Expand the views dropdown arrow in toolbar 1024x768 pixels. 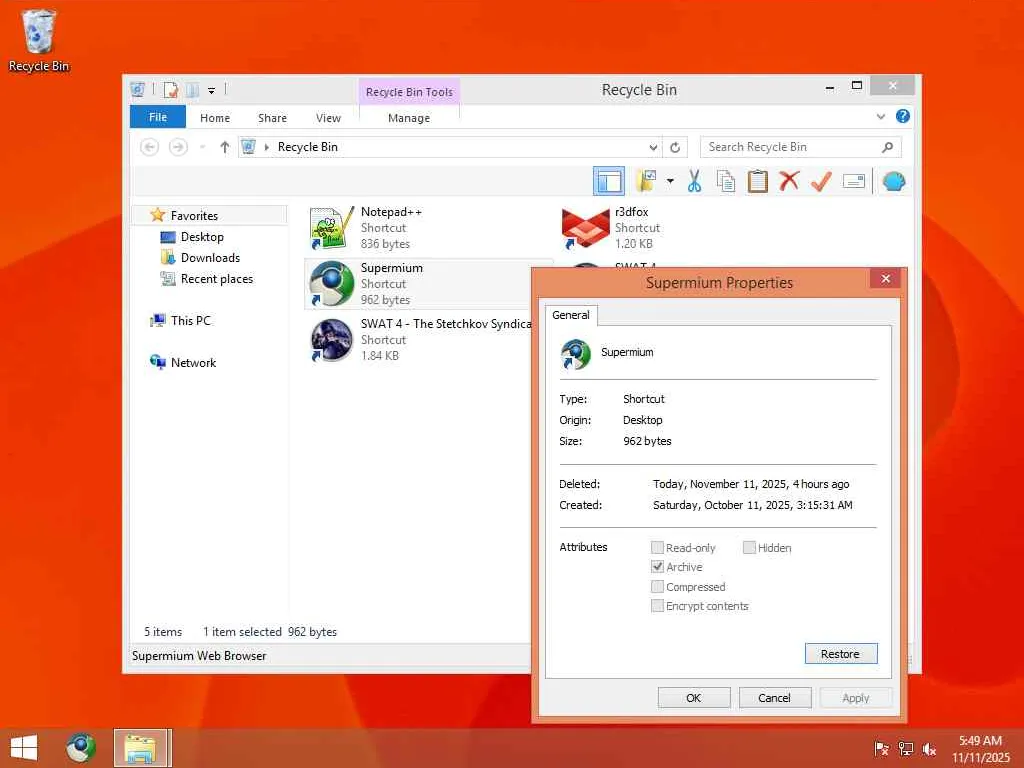pyautogui.click(x=670, y=181)
